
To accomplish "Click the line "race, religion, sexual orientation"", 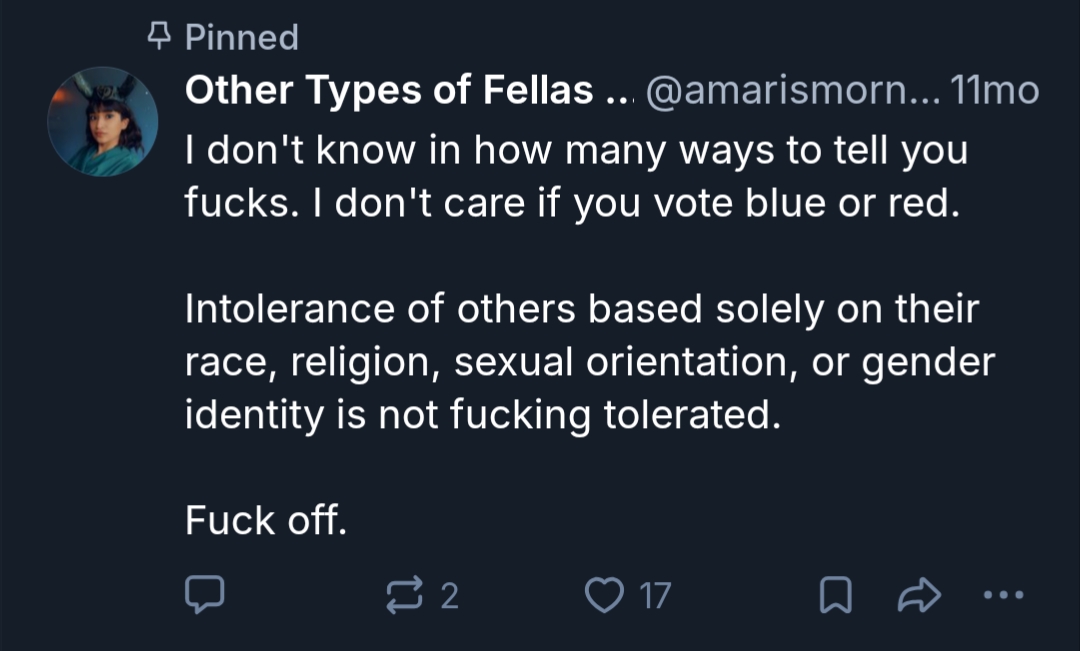I will click(590, 361).
